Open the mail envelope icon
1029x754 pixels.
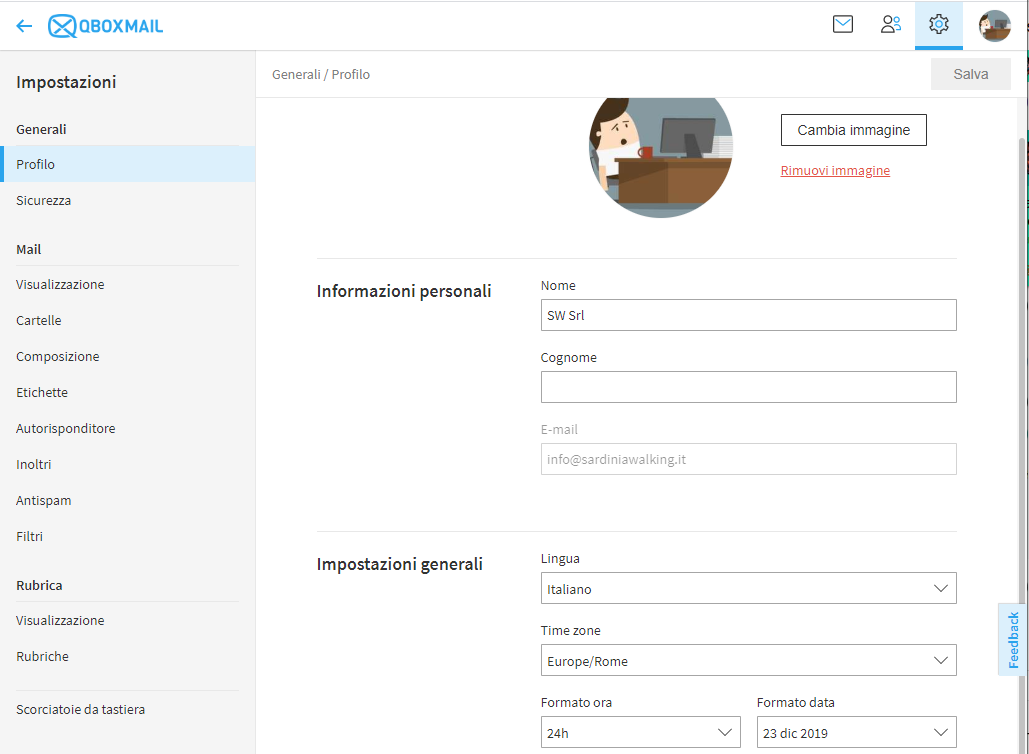coord(843,25)
